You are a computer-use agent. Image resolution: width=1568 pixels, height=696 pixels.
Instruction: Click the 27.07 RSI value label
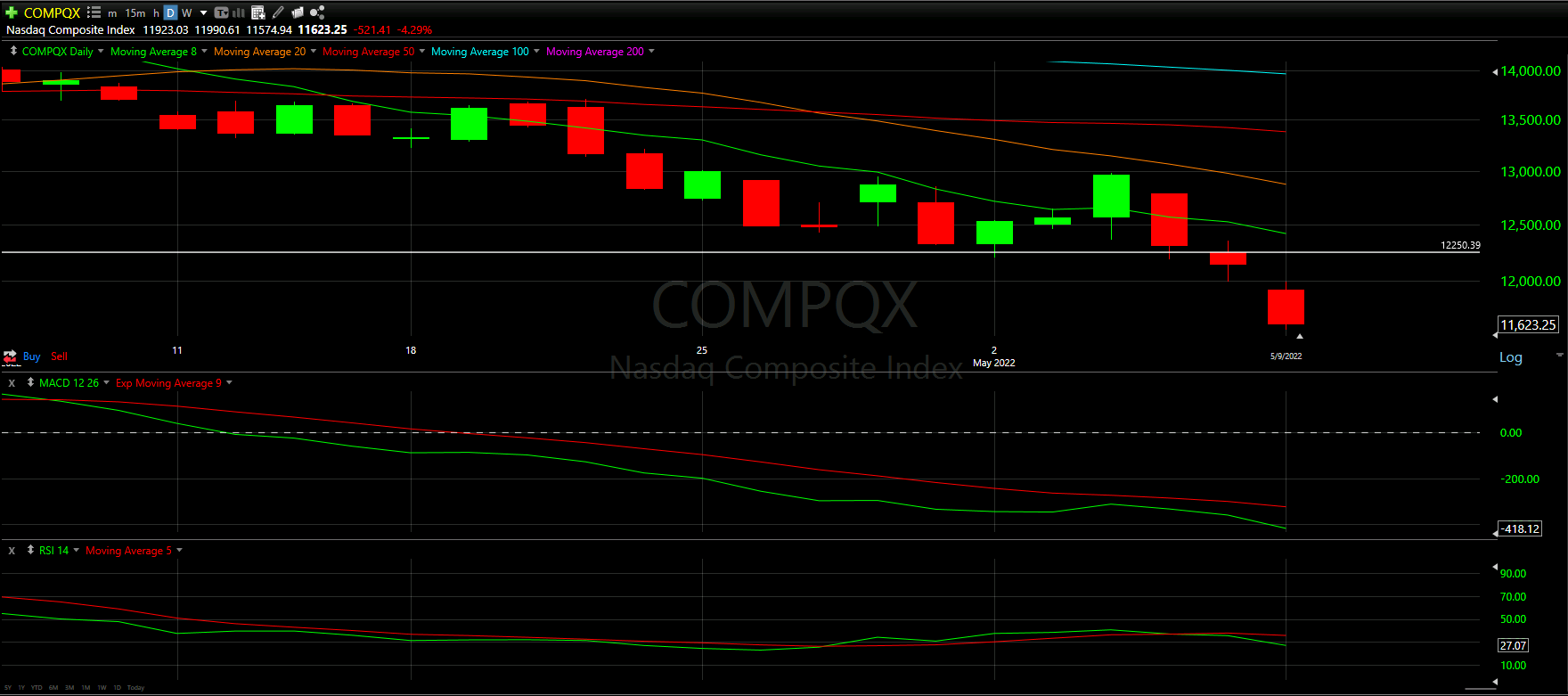coord(1513,645)
